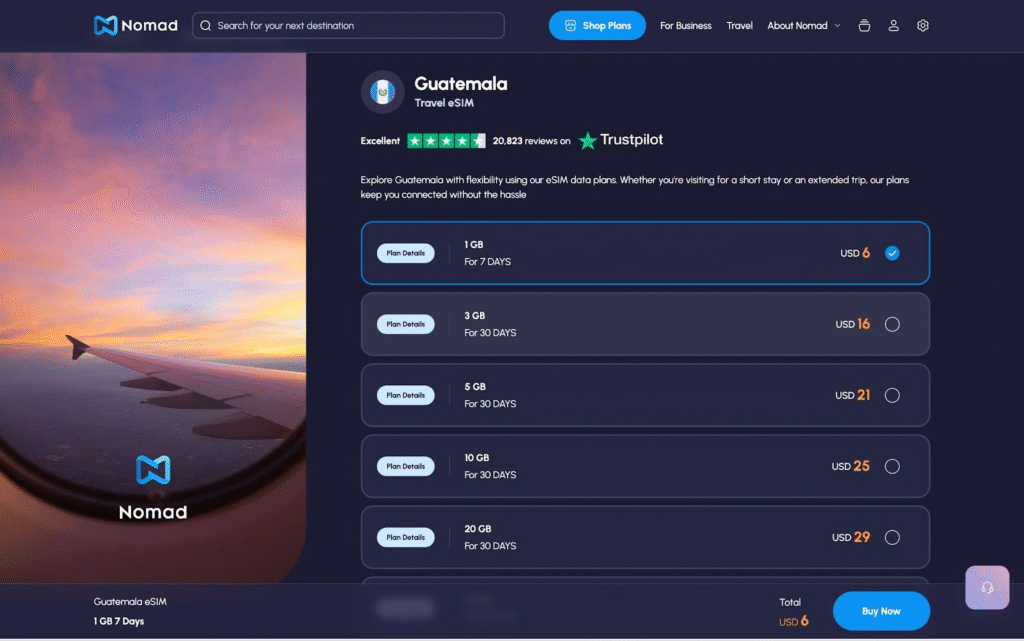Click the 3 GB For 30 DAYS text
Image resolution: width=1024 pixels, height=641 pixels.
tap(490, 324)
